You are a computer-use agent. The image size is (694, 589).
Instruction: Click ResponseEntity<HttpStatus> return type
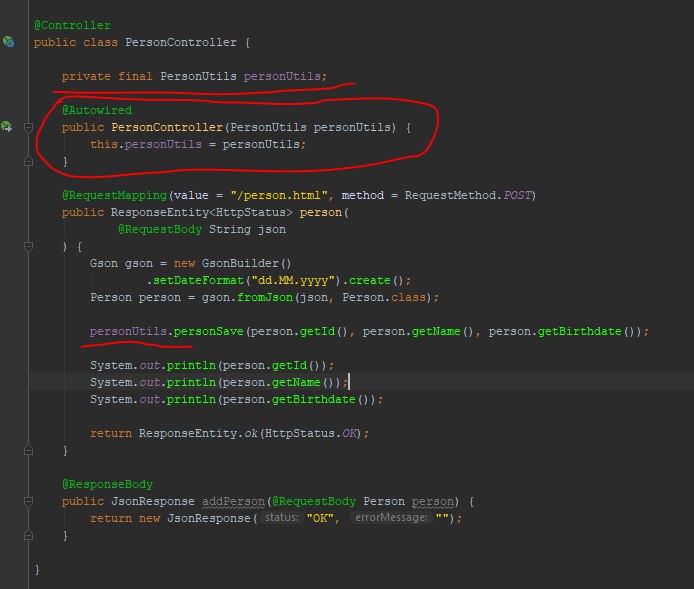[201, 212]
